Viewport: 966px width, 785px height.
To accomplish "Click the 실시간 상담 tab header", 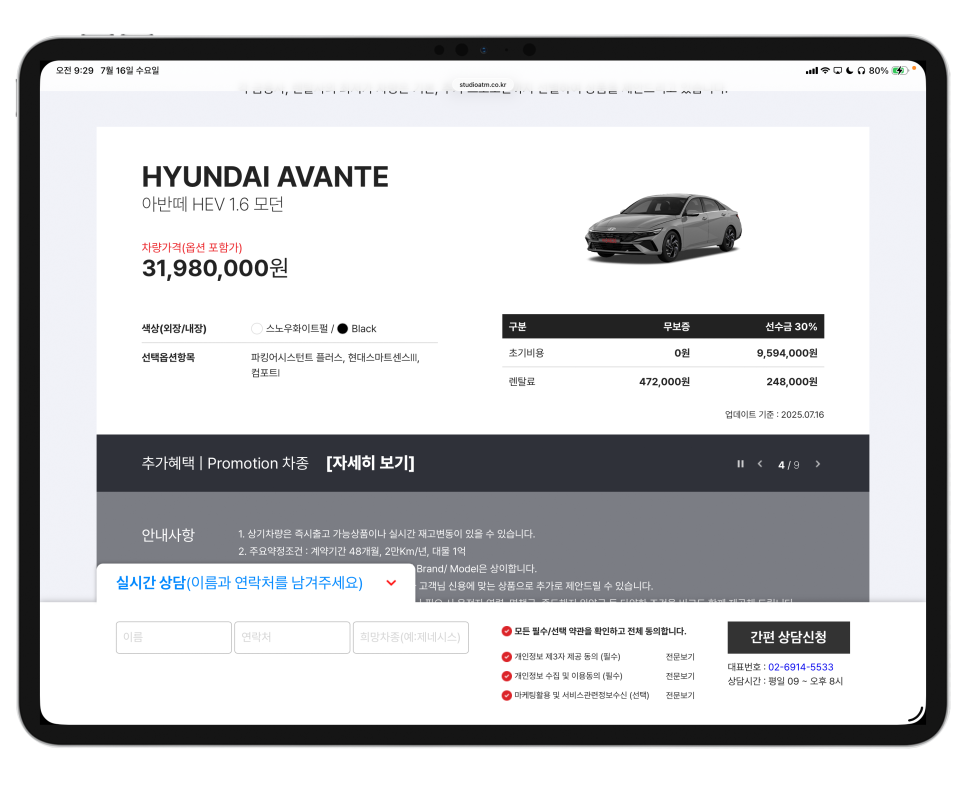I will [256, 583].
